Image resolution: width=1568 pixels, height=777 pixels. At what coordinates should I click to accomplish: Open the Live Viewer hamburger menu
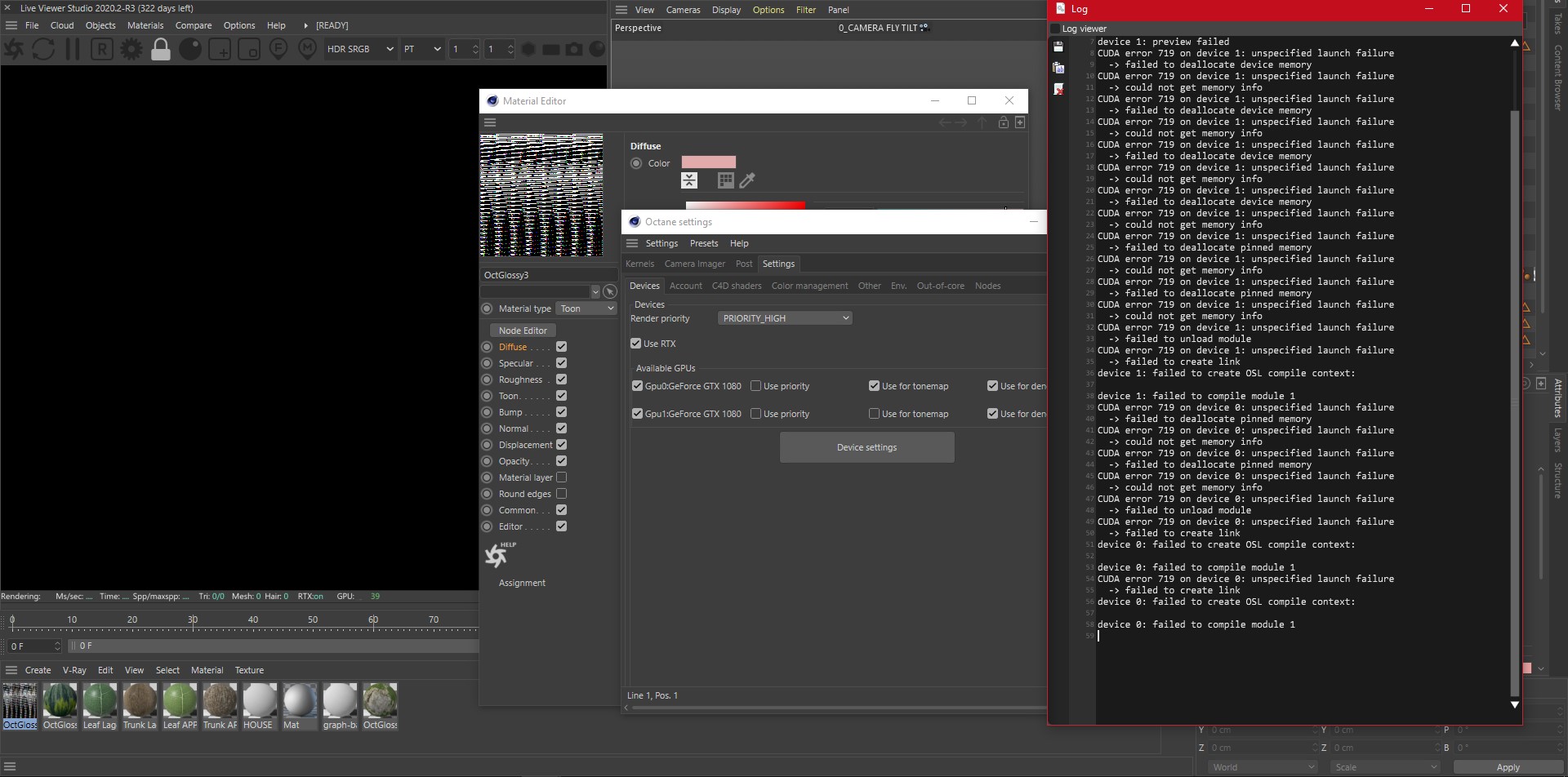click(x=11, y=25)
